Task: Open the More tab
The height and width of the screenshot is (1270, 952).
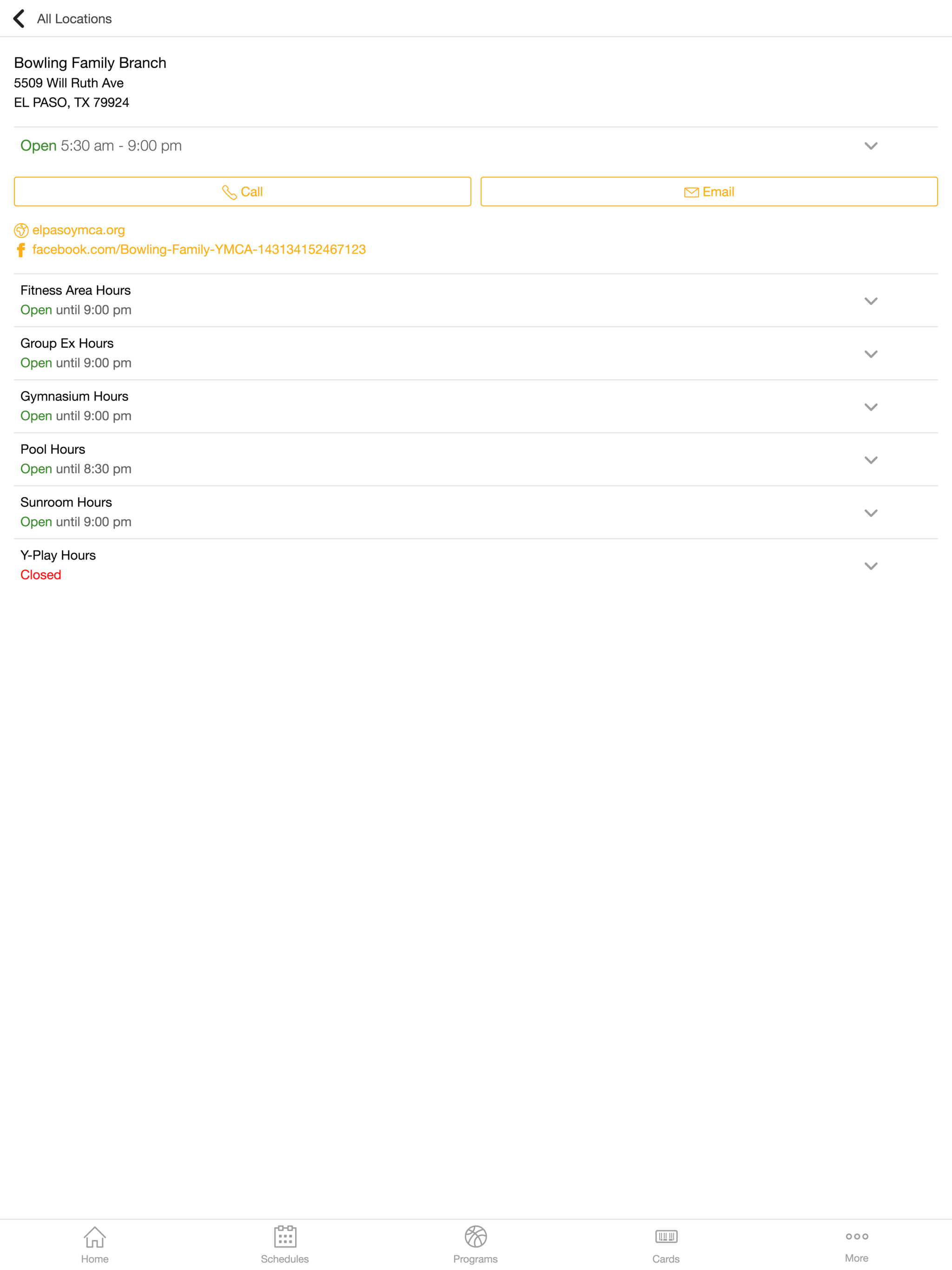Action: pos(857,1245)
